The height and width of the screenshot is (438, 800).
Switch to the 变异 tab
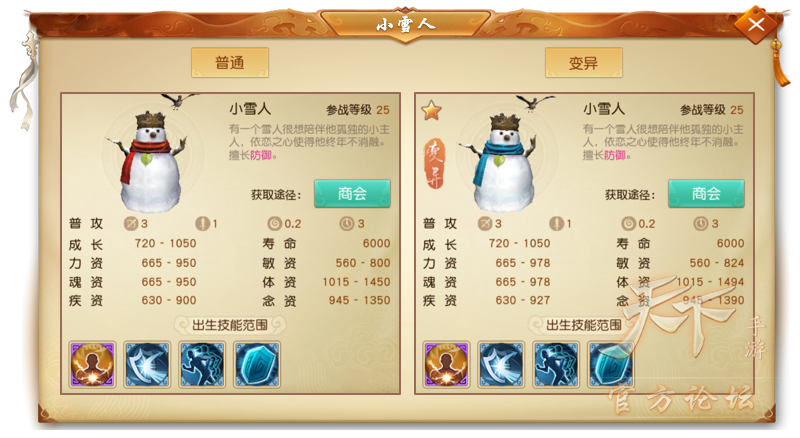pos(584,63)
